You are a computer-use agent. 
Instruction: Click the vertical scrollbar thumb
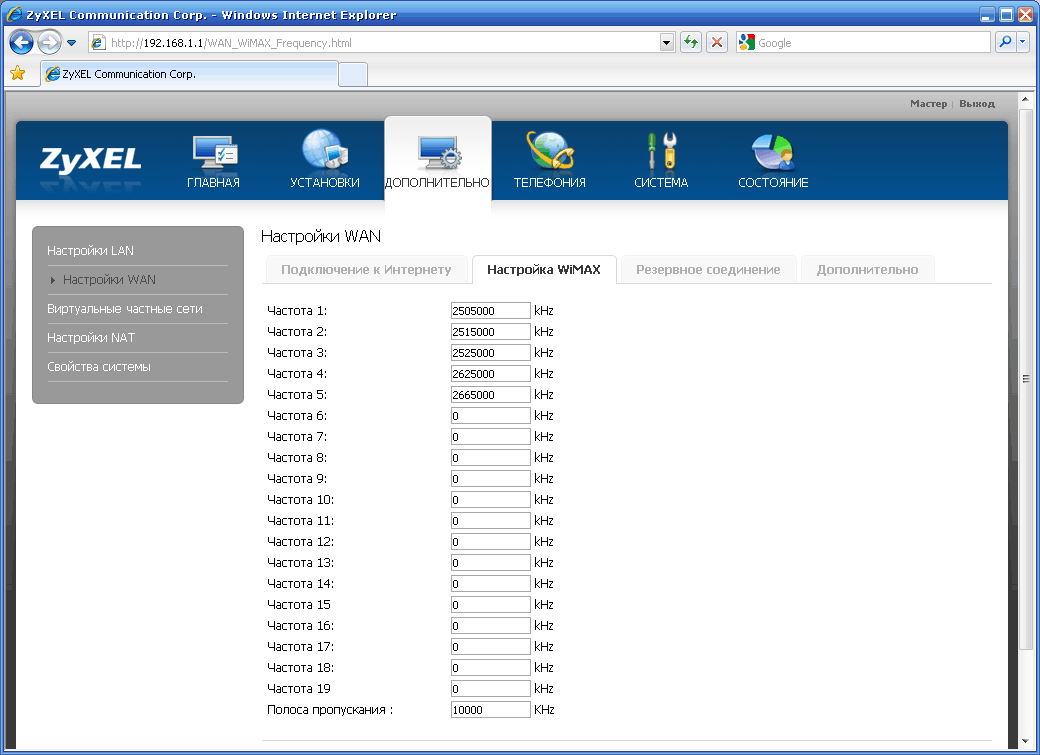pos(1025,379)
